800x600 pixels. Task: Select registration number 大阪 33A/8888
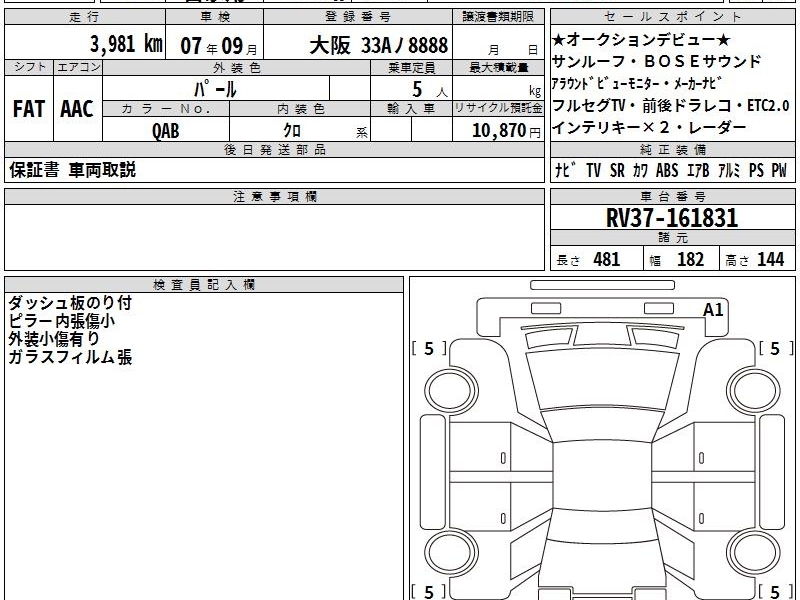click(379, 45)
